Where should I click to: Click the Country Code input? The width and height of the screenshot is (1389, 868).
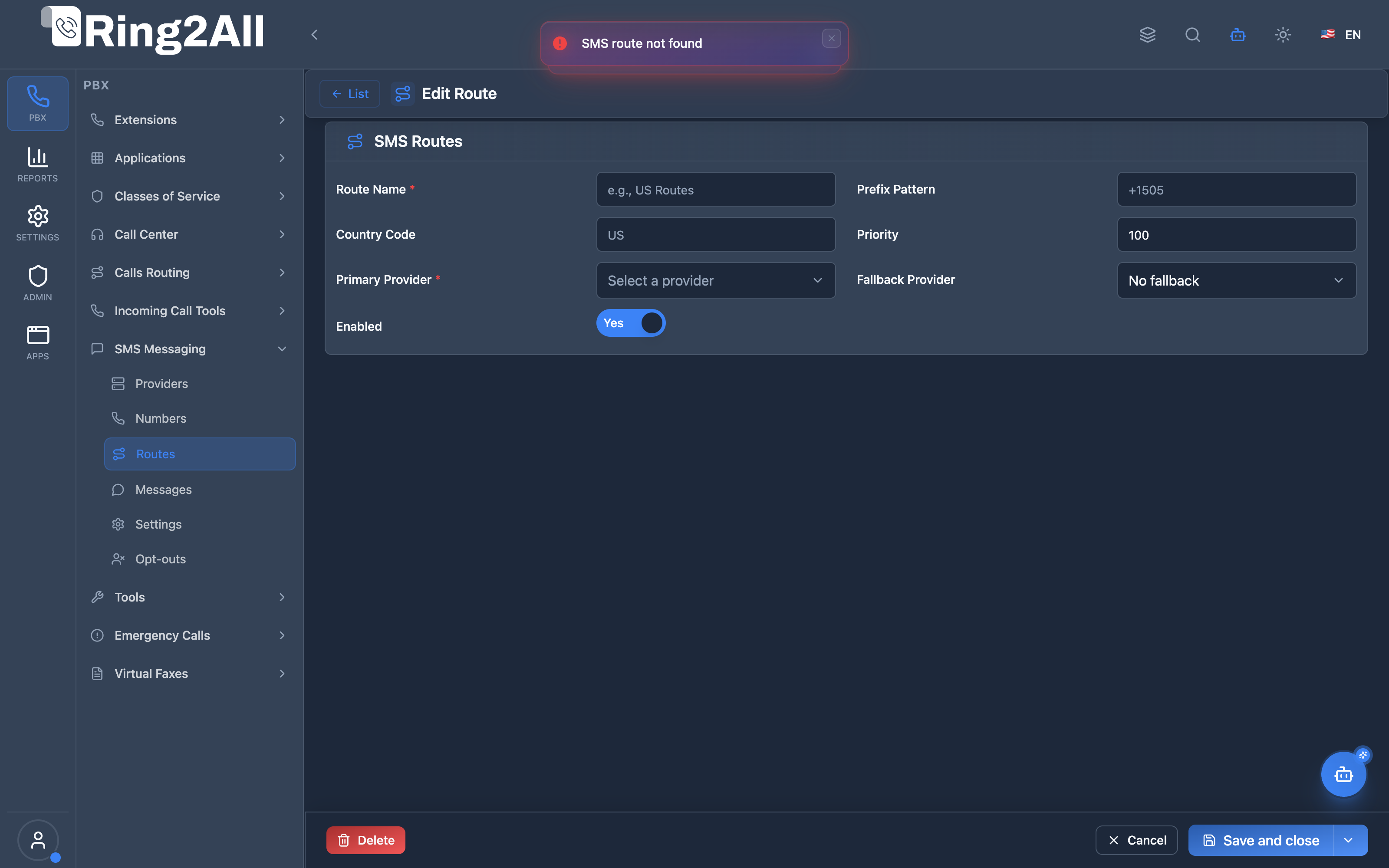coord(716,234)
